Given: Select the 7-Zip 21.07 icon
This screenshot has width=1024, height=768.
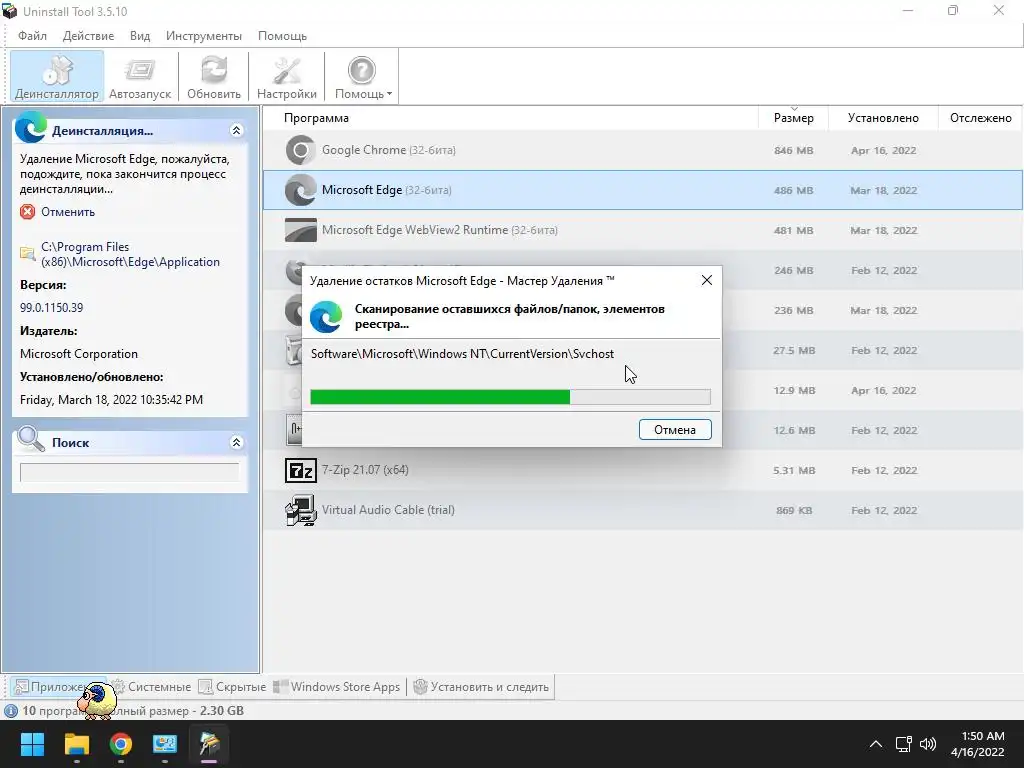Looking at the screenshot, I should coord(300,470).
